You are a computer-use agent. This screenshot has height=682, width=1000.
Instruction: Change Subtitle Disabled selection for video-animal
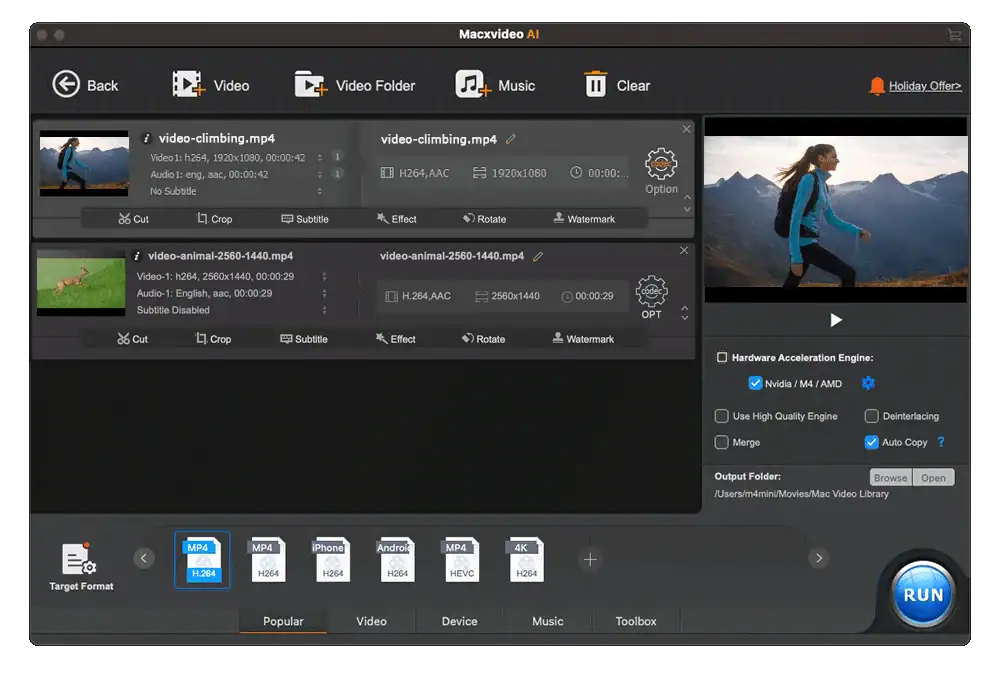pos(324,309)
